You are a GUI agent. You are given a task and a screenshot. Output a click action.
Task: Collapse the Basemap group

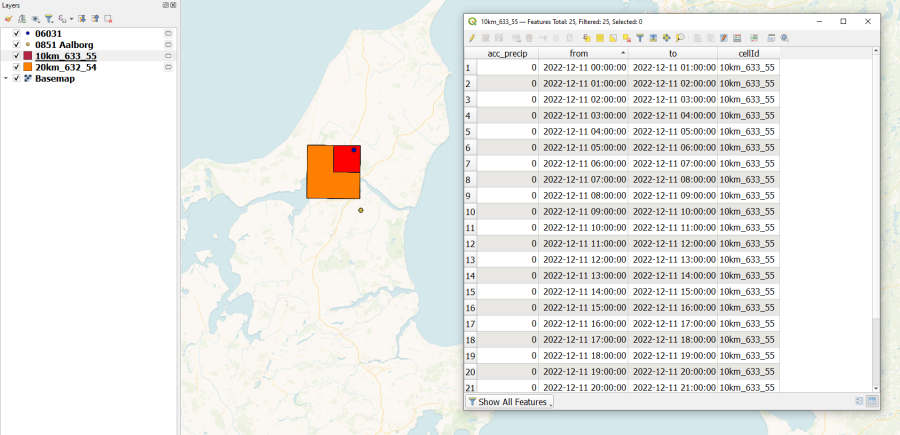[6, 78]
